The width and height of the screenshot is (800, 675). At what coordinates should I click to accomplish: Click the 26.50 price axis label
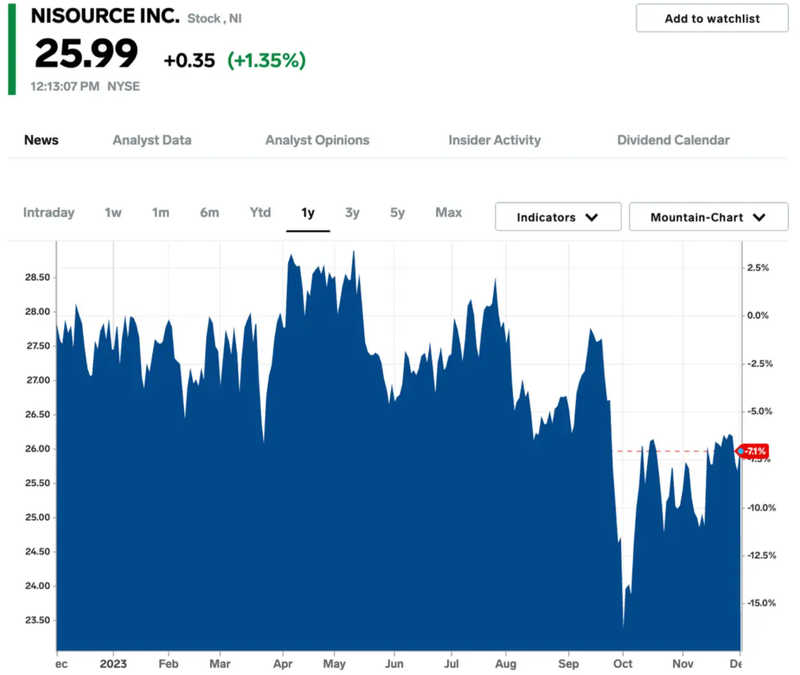click(x=38, y=414)
